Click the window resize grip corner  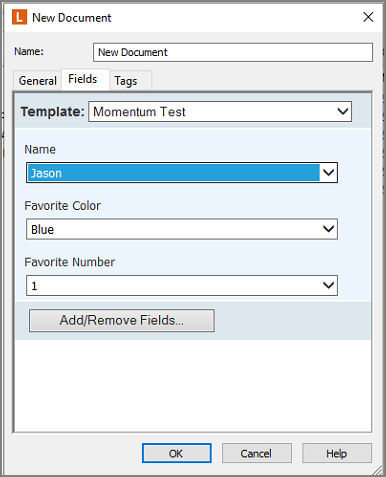click(x=378, y=470)
